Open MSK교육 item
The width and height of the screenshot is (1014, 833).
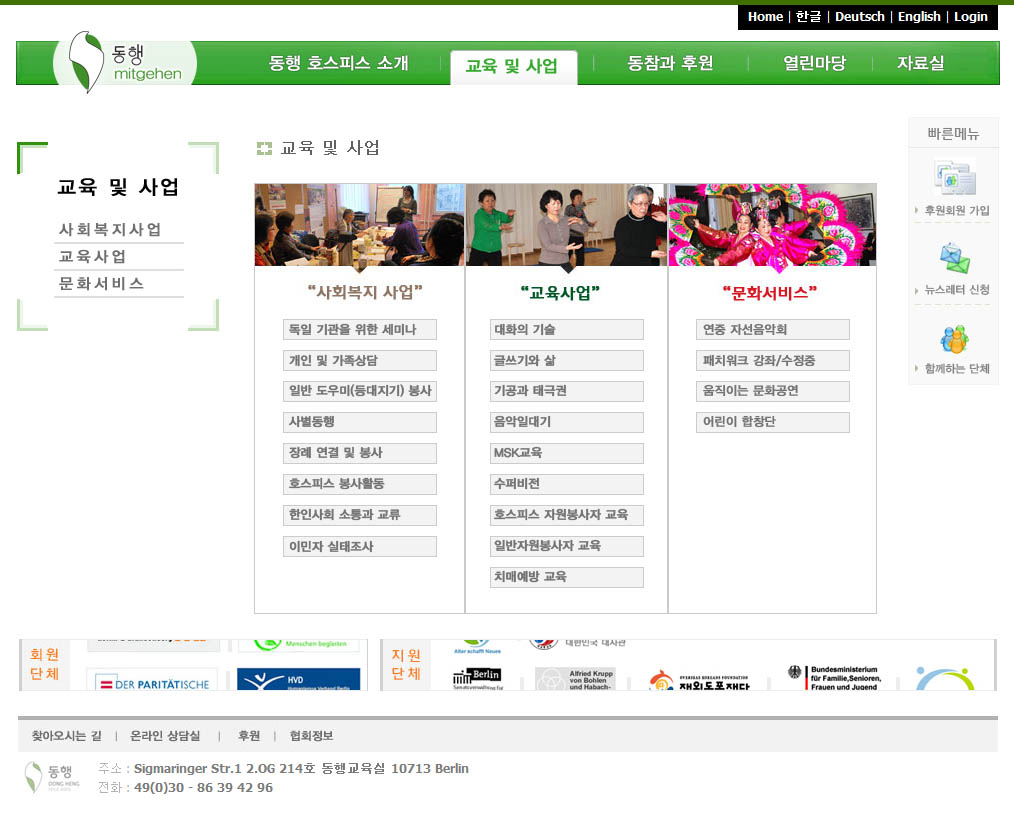point(566,453)
